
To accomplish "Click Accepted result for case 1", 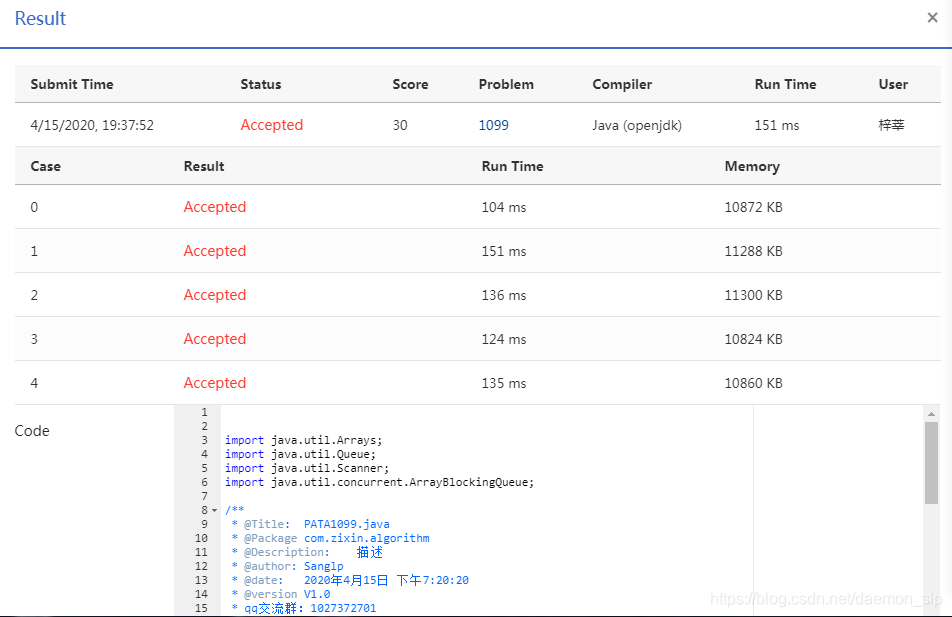I will [215, 251].
